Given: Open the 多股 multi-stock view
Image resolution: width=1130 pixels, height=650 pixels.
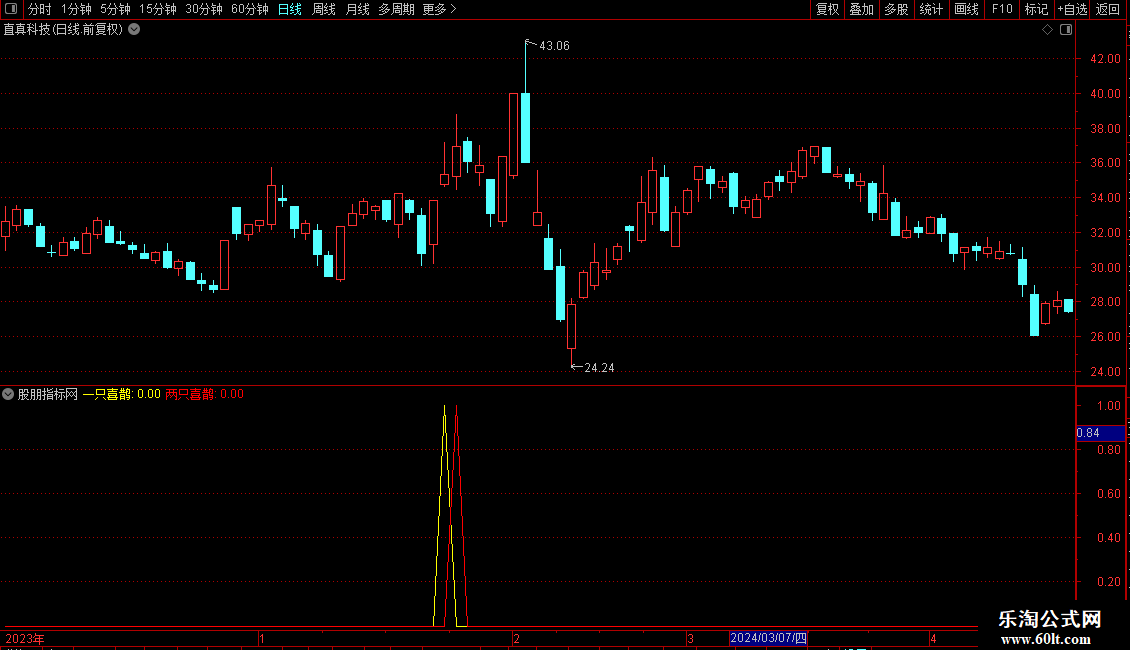Looking at the screenshot, I should [x=896, y=9].
